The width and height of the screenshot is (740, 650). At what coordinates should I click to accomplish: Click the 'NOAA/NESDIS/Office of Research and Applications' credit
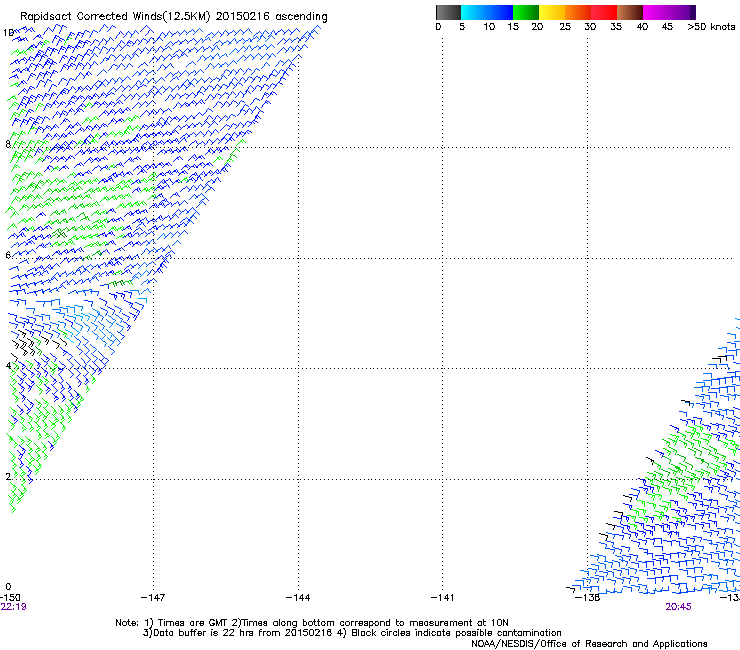pyautogui.click(x=589, y=644)
